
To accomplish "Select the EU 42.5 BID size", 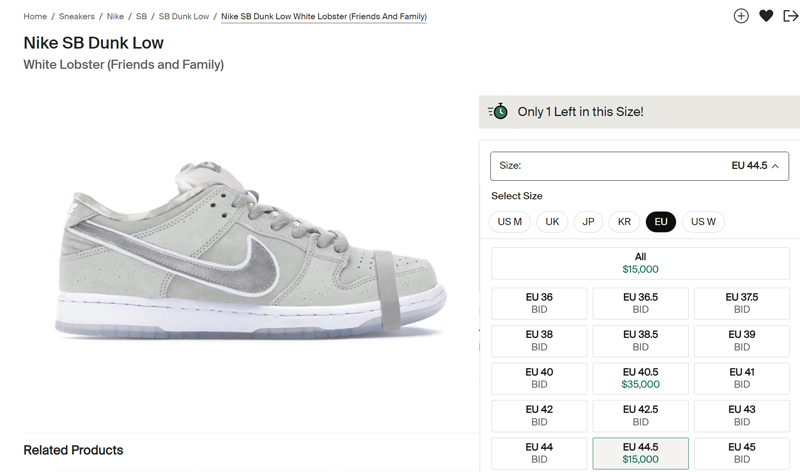I will pyautogui.click(x=640, y=415).
